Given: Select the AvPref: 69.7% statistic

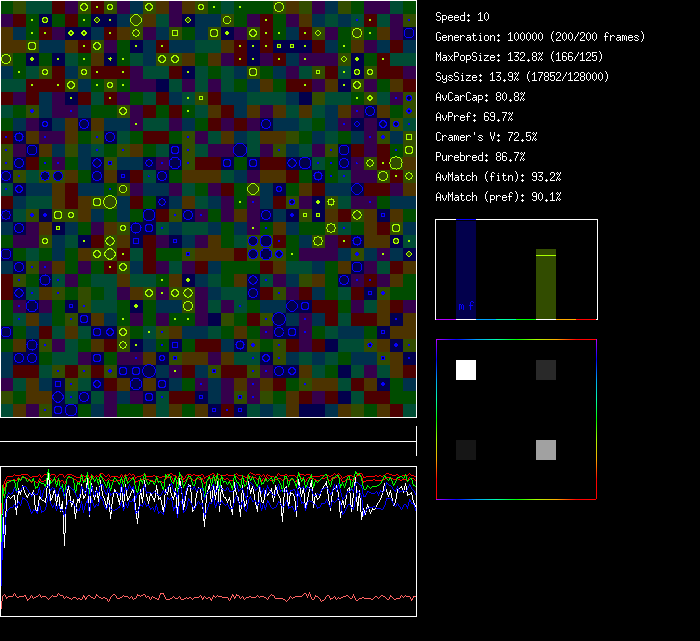Looking at the screenshot, I should [x=474, y=117].
